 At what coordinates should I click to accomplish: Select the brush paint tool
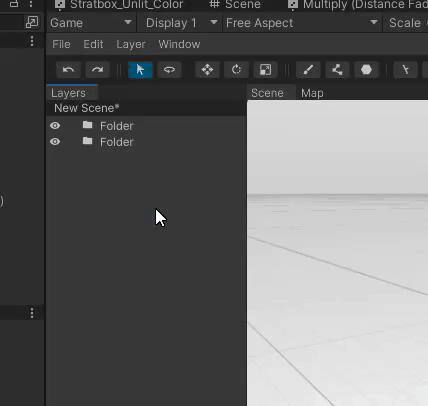coord(308,70)
